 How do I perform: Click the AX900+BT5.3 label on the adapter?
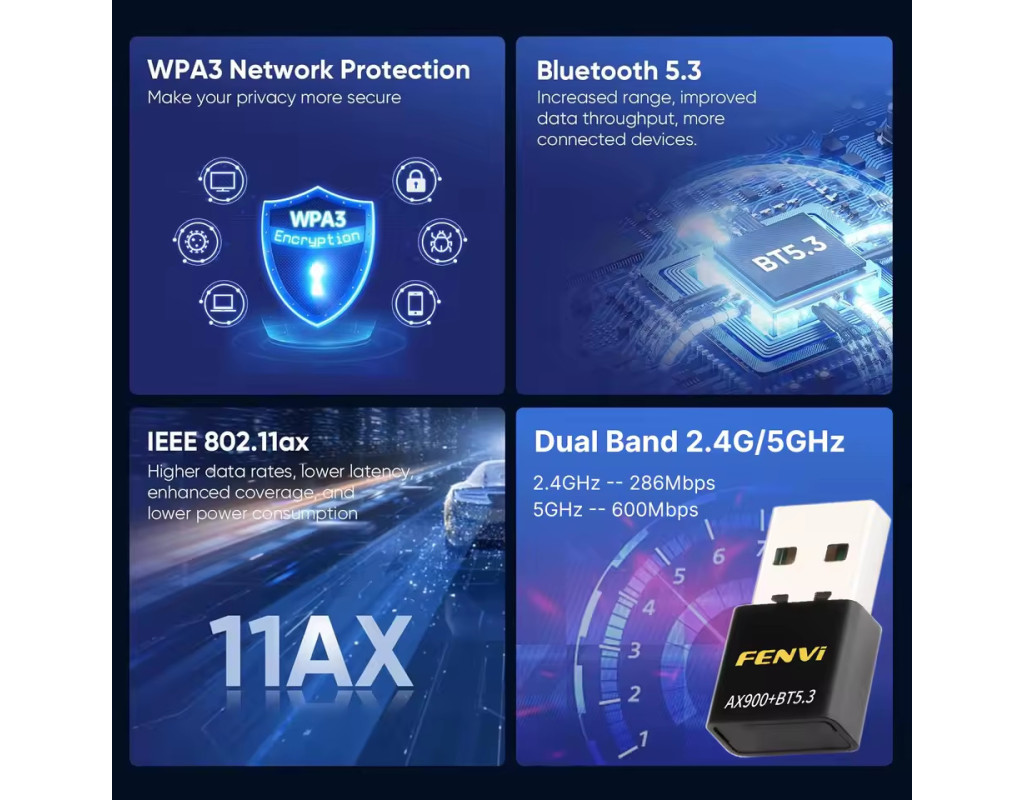[770, 699]
